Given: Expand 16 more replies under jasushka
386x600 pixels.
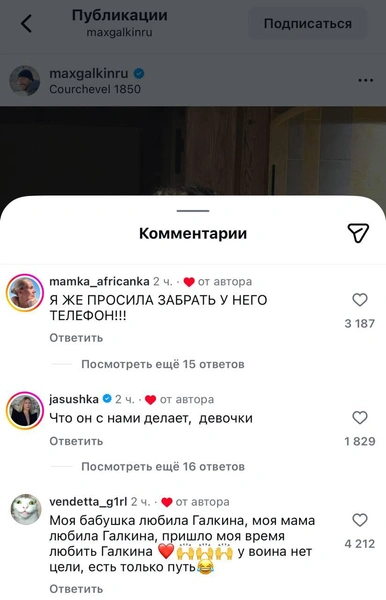Looking at the screenshot, I should (x=163, y=466).
